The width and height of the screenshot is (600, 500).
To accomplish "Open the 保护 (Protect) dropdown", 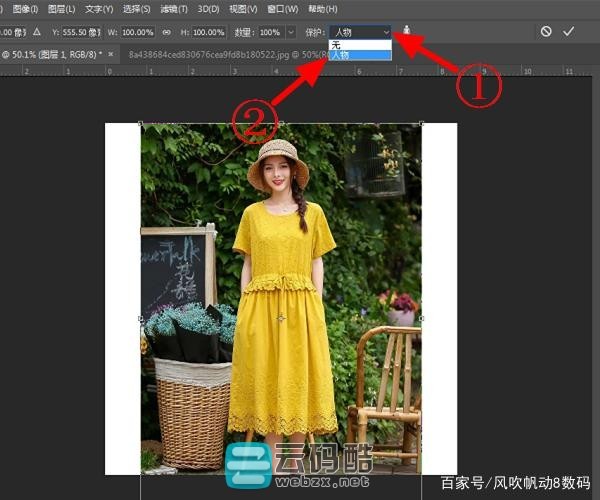I will click(x=362, y=32).
